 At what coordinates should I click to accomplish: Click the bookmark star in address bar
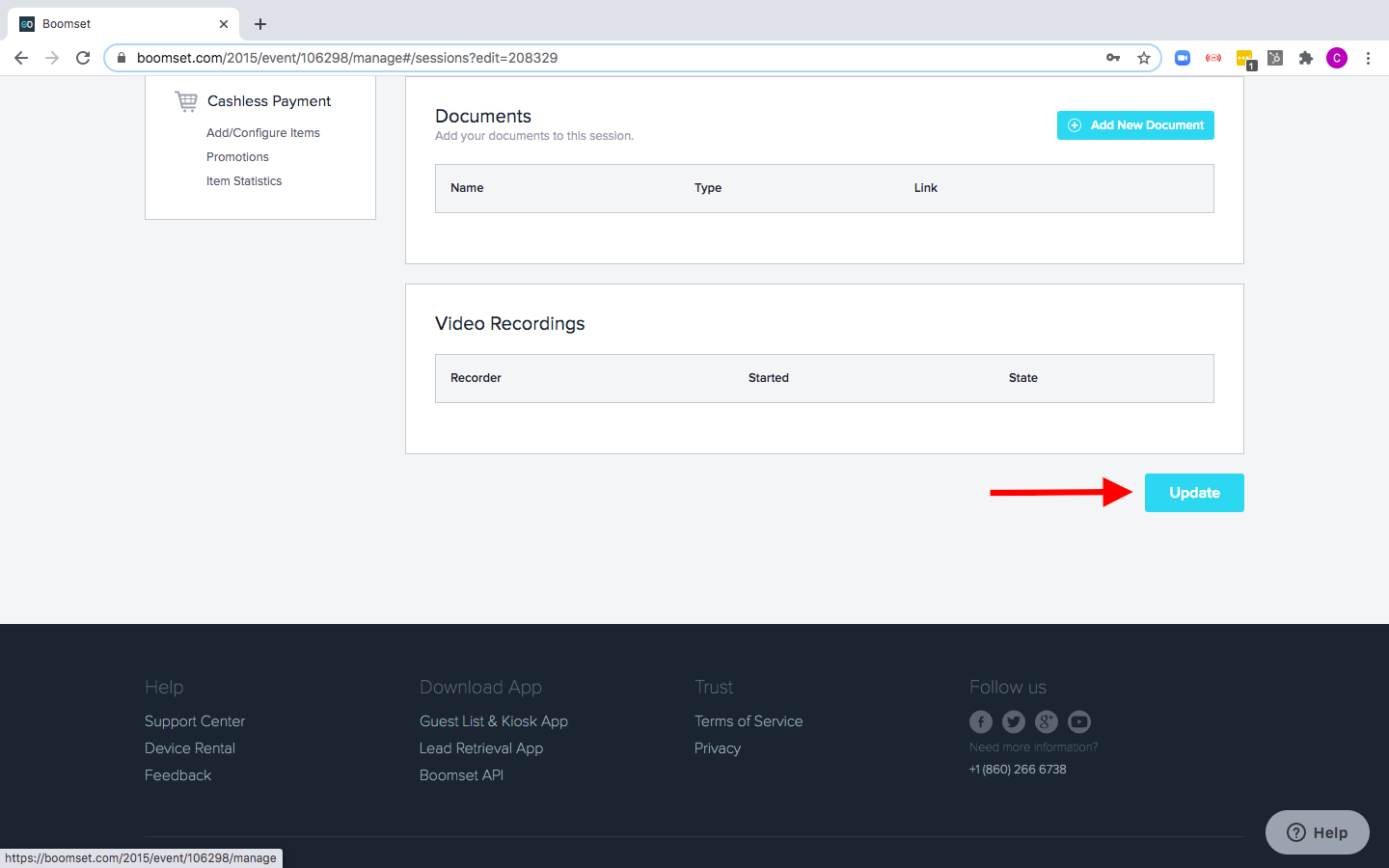pyautogui.click(x=1144, y=58)
